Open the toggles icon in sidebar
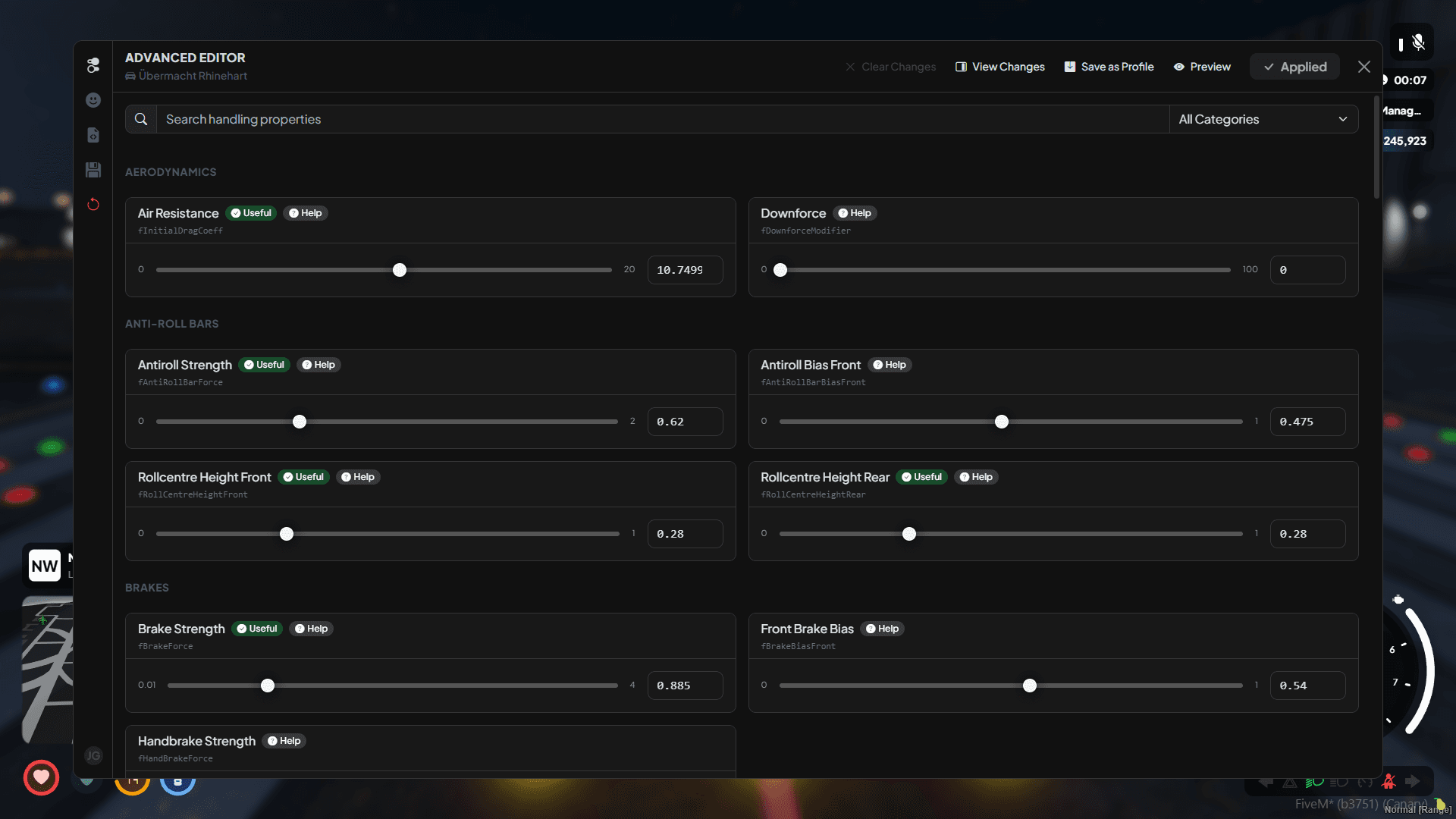Screen dimensions: 1456x819 tap(93, 66)
